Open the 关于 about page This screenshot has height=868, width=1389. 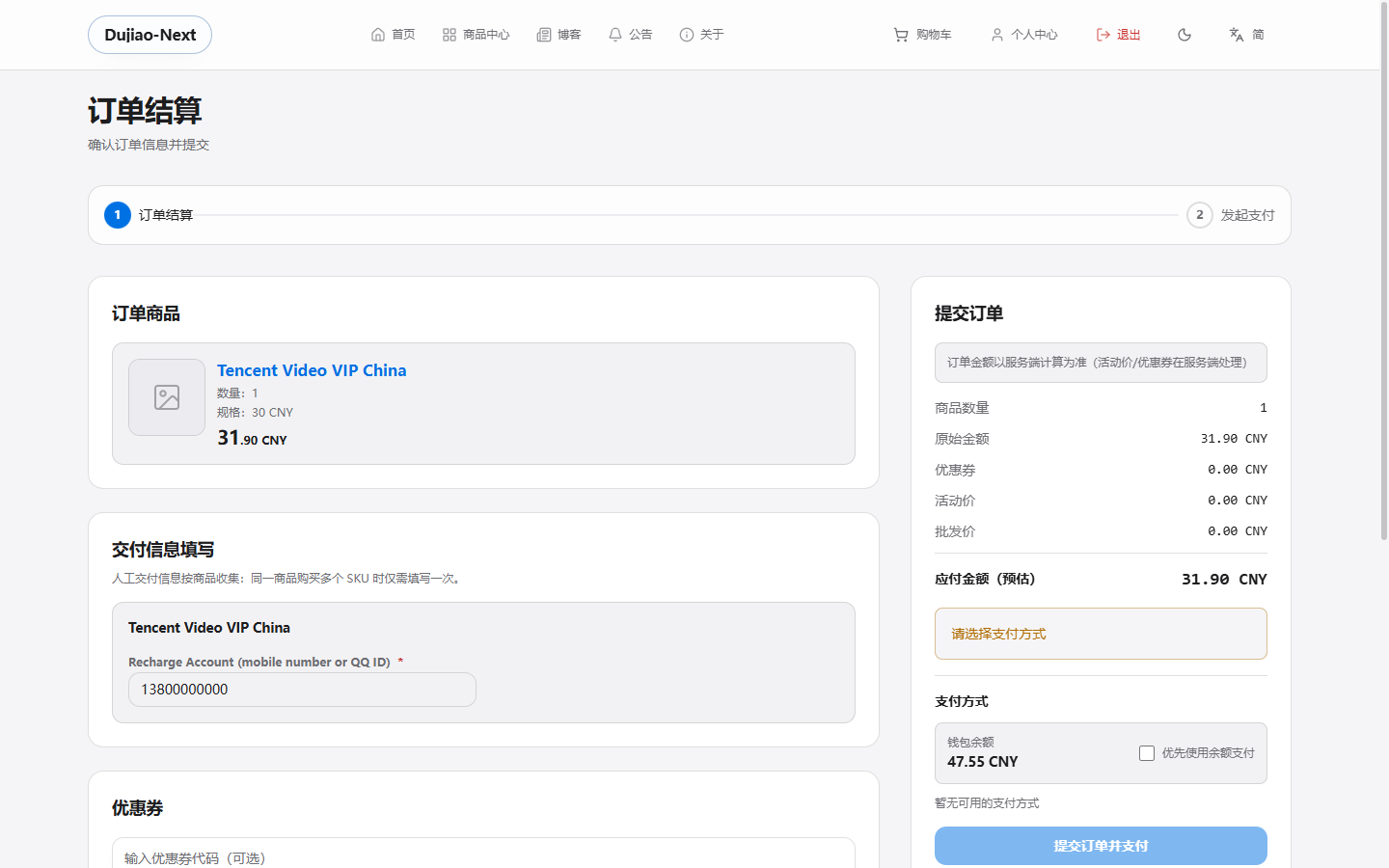pyautogui.click(x=712, y=35)
